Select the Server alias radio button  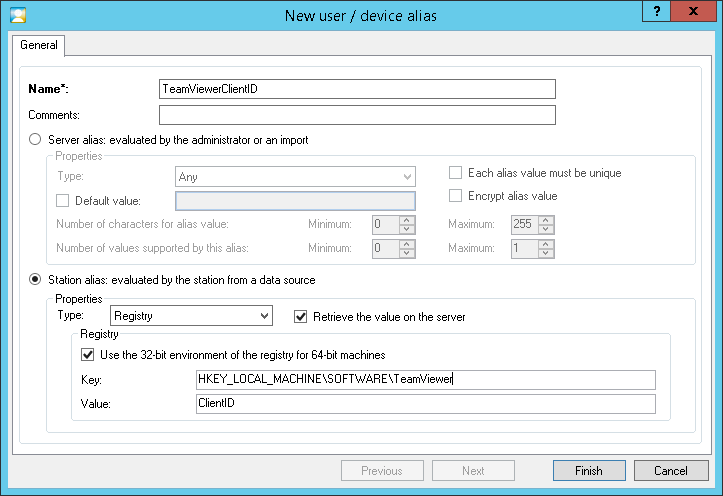35,139
